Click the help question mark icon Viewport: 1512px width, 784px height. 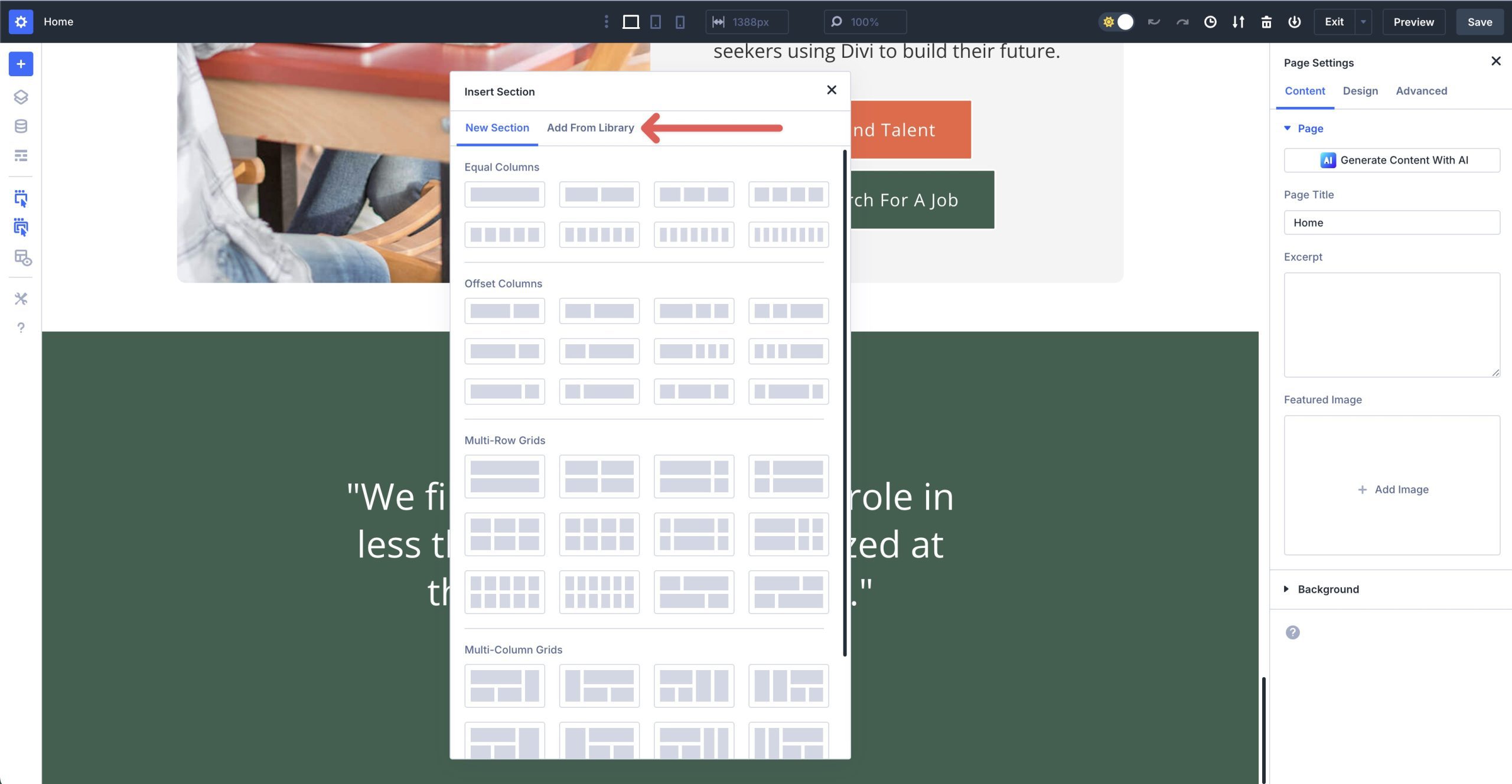(21, 328)
